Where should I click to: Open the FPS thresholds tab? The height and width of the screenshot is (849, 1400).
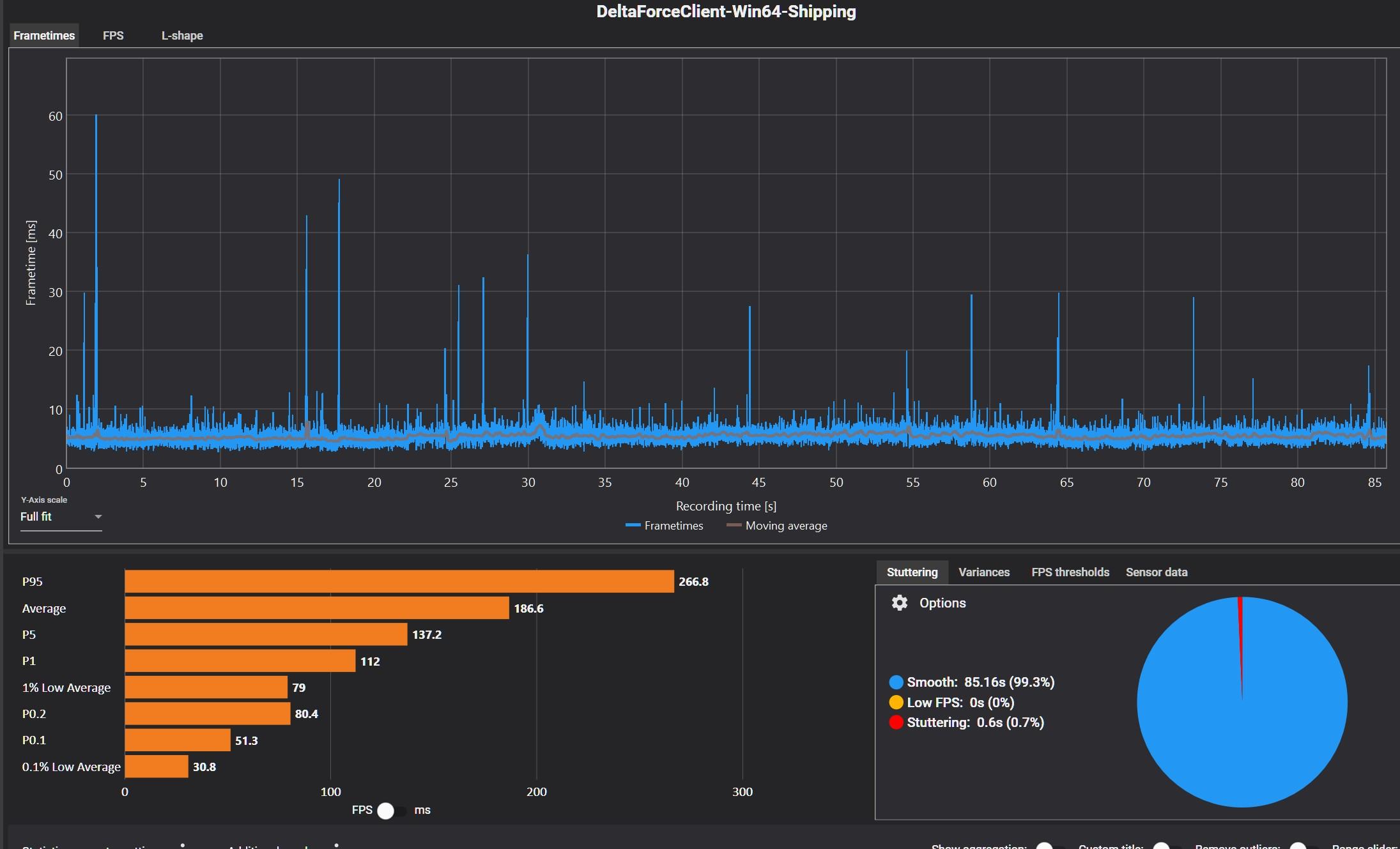pos(1070,572)
